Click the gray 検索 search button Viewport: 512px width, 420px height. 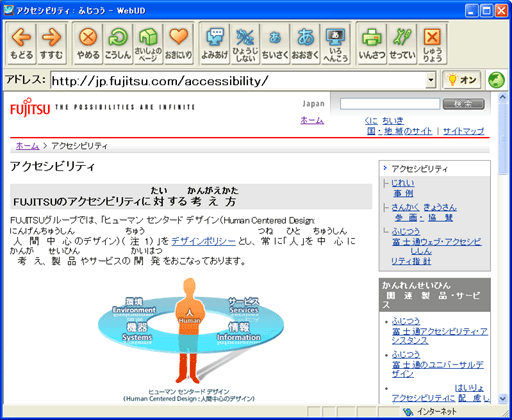463,104
